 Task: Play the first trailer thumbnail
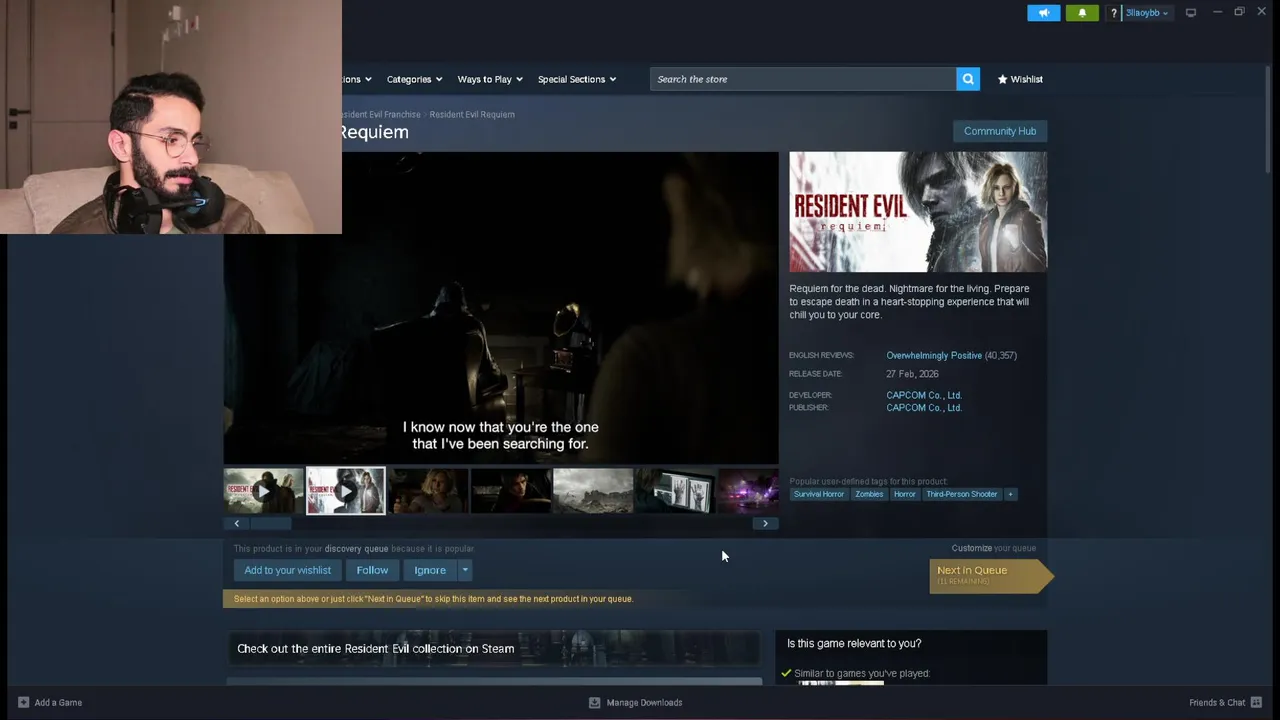click(263, 491)
